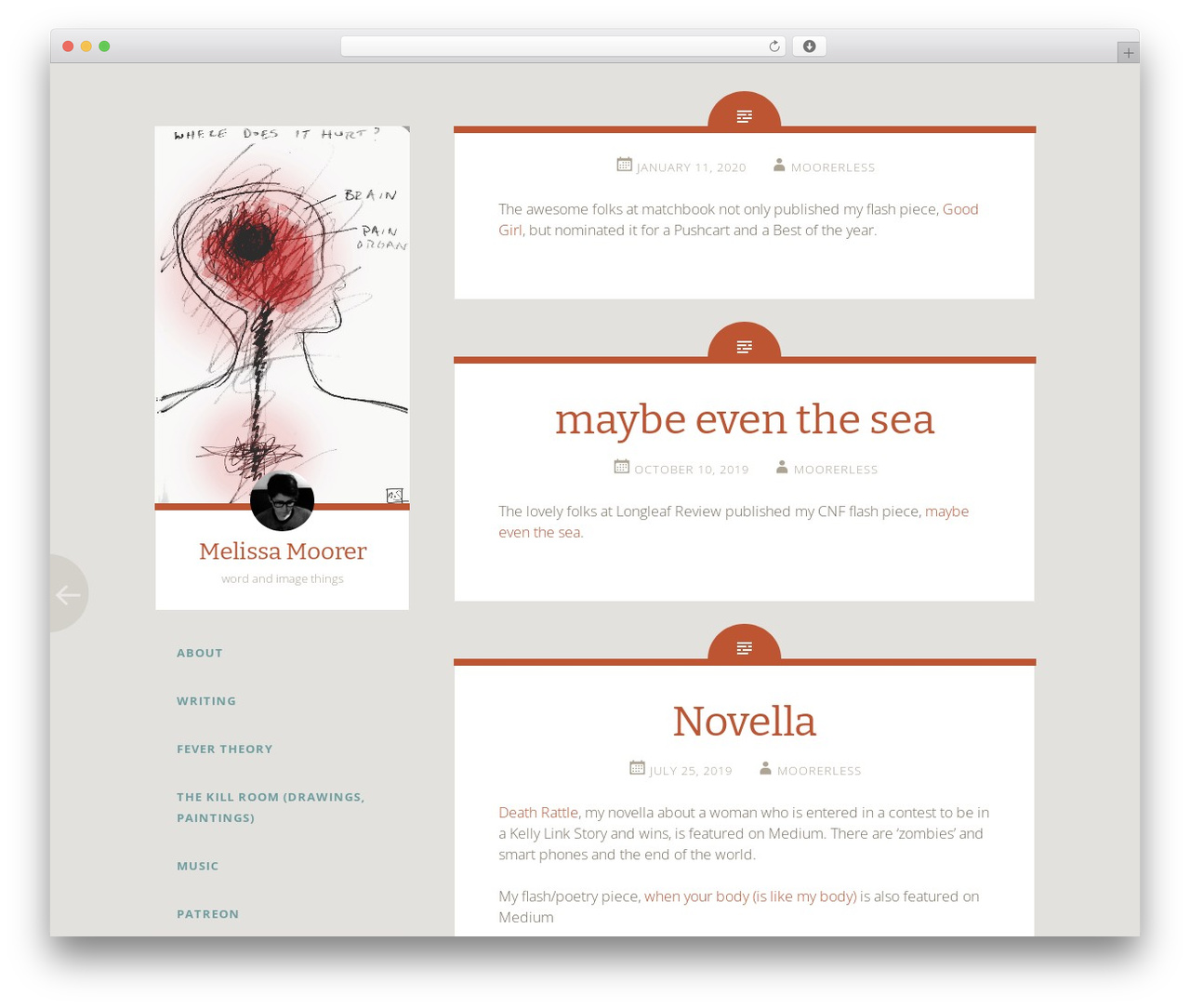Click the Melissa Moorer site title

[283, 551]
